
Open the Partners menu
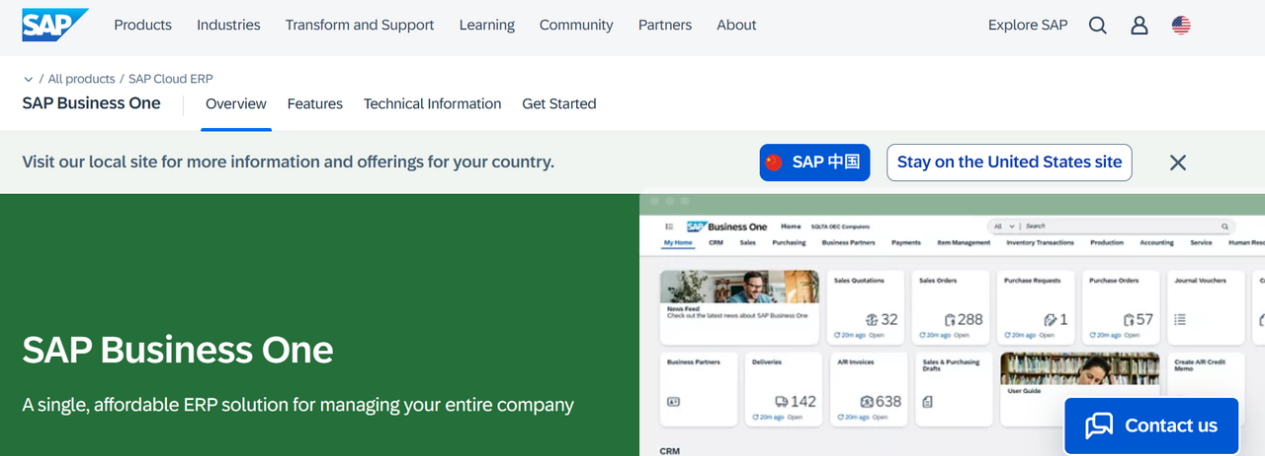pos(665,25)
